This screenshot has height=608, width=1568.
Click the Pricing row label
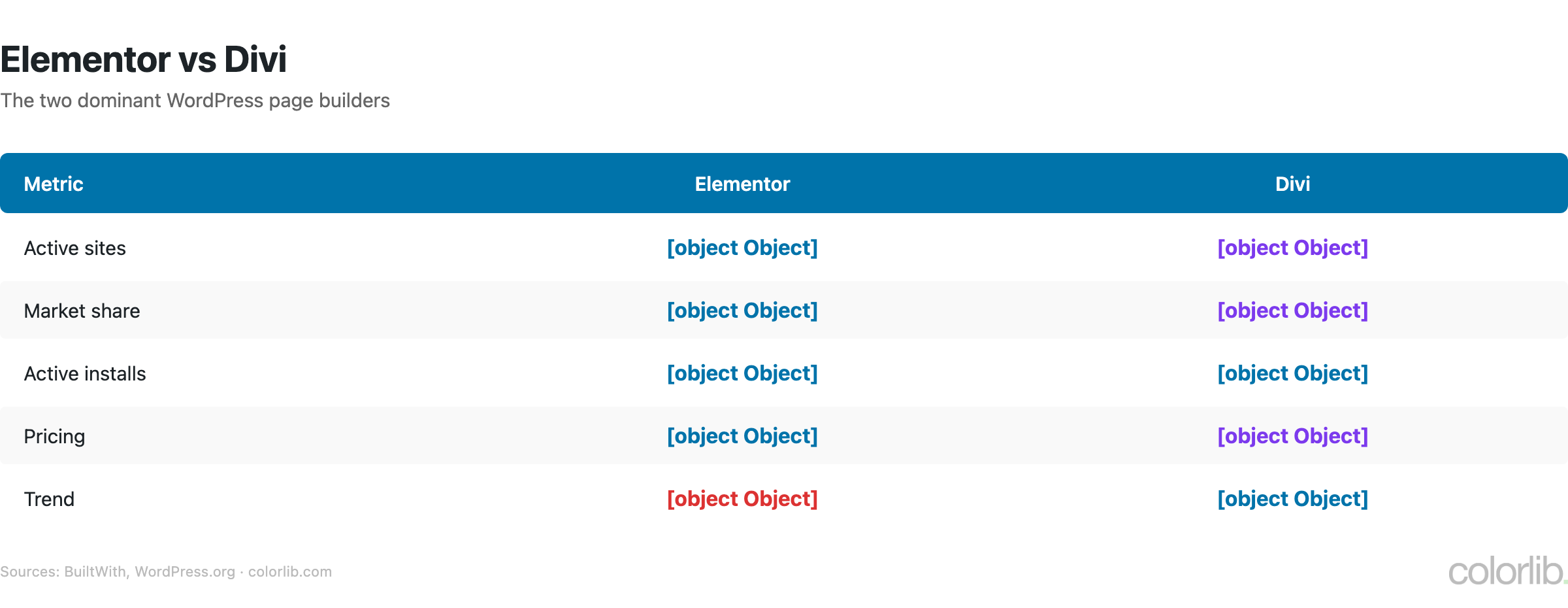click(x=54, y=437)
